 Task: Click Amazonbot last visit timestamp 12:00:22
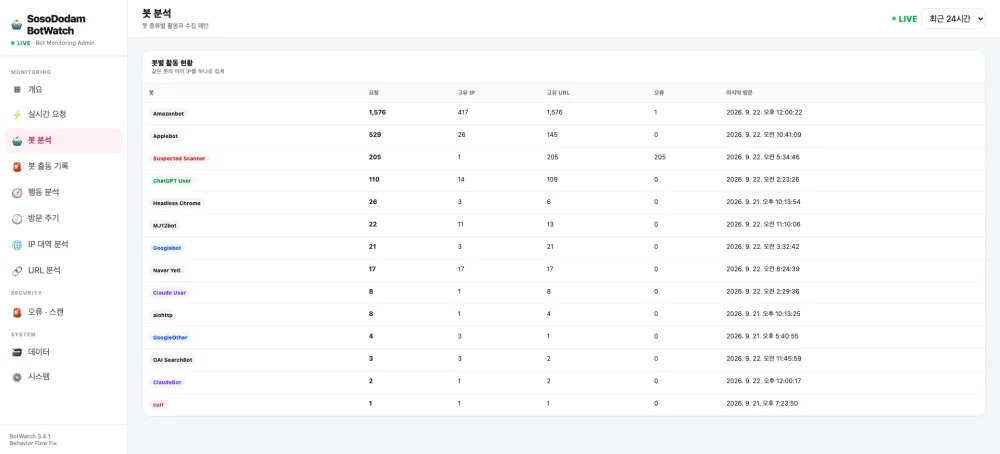(x=764, y=113)
